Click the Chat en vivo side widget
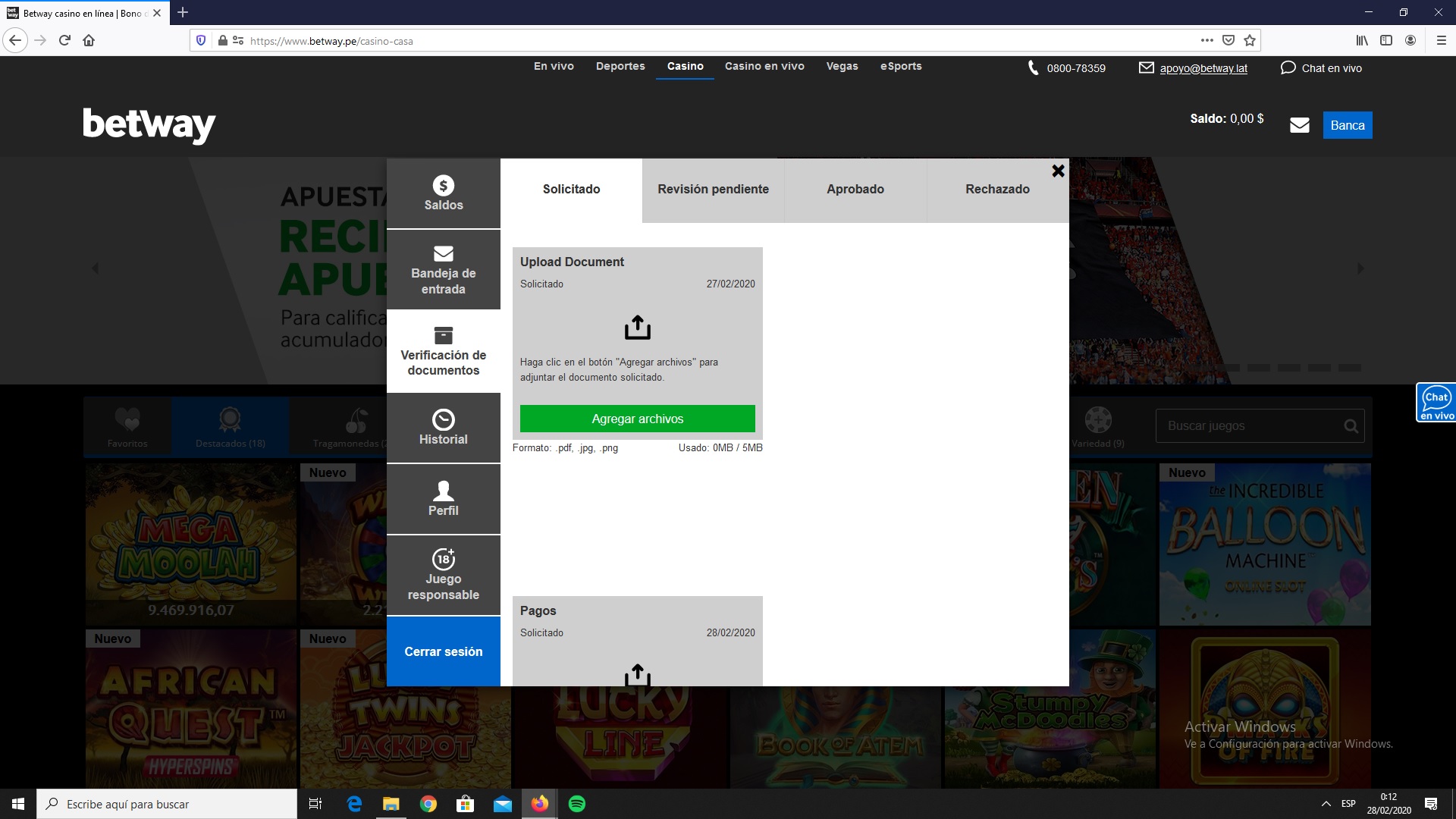The height and width of the screenshot is (819, 1456). 1436,402
